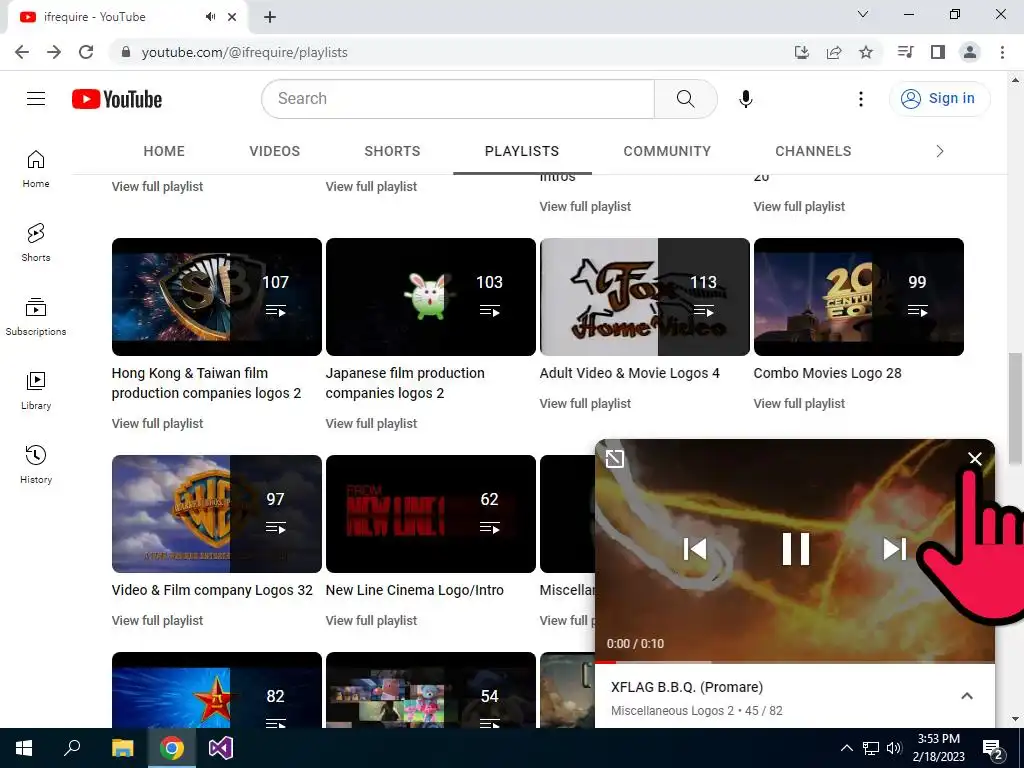View full playlist under Japanese film logos 2
Screen dimensions: 1024x768
pyautogui.click(x=371, y=423)
